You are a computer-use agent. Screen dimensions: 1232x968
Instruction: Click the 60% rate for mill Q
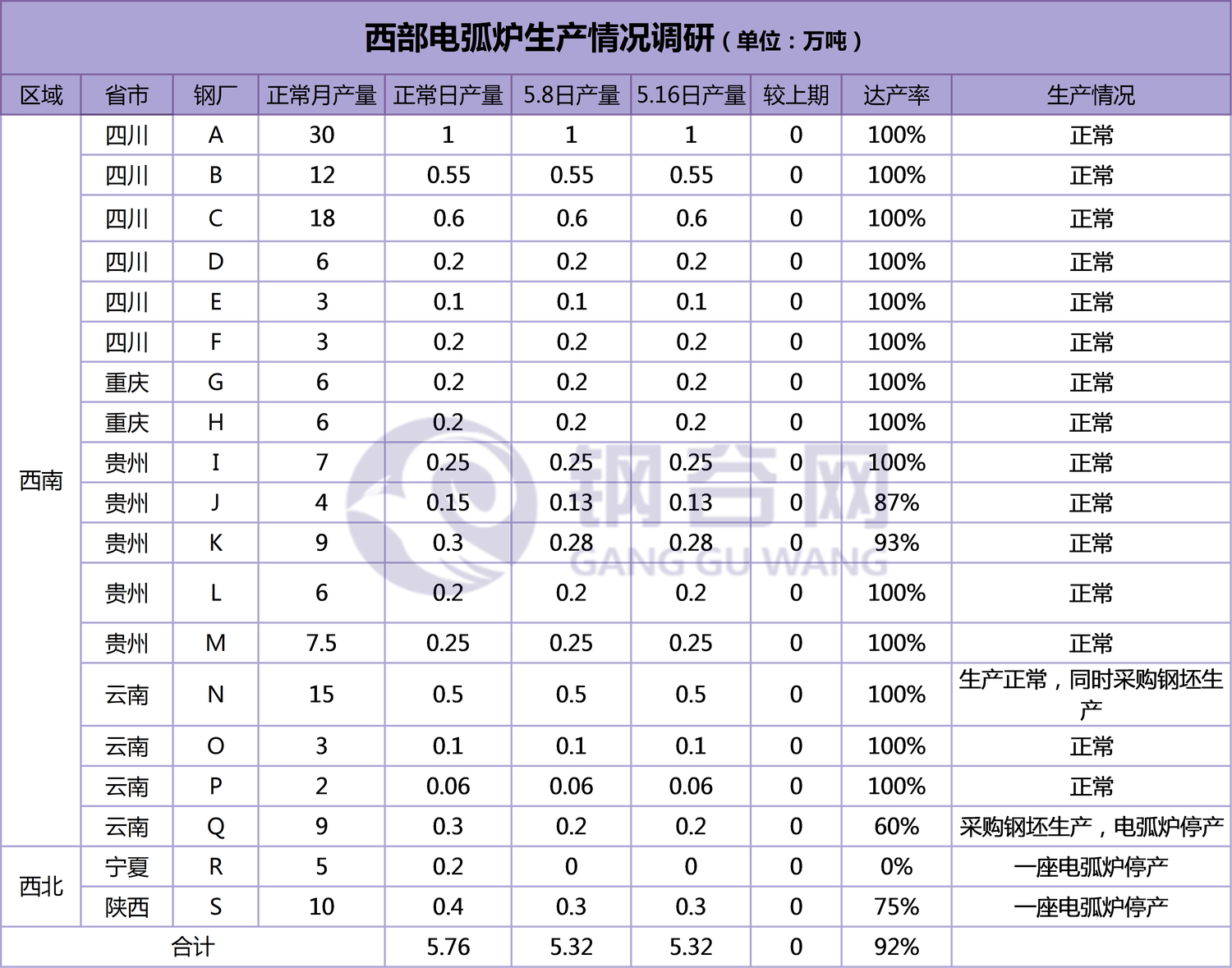tap(897, 827)
